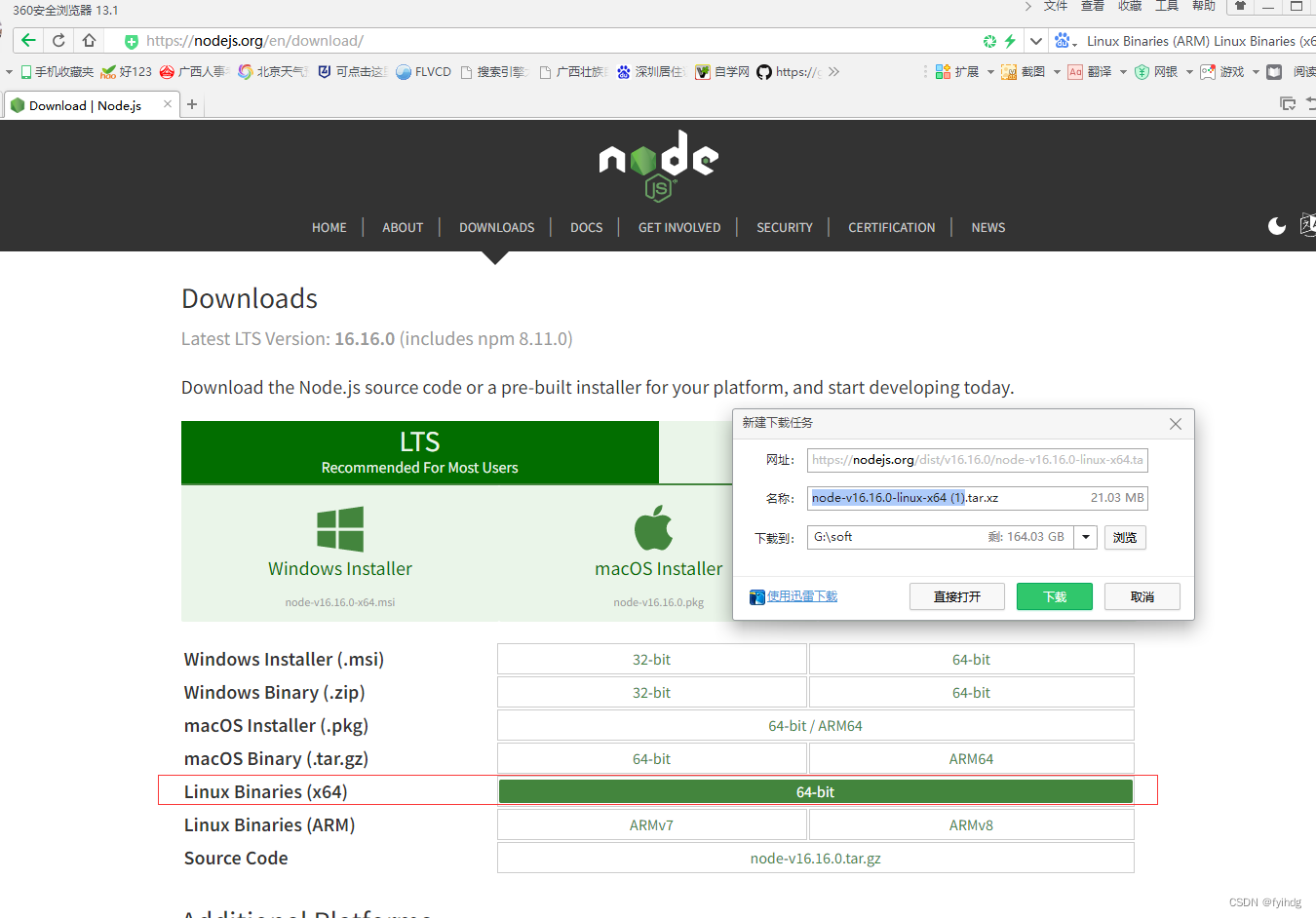Expand the 截图 dropdown arrow
Screen dimensions: 1316x918
(1057, 72)
